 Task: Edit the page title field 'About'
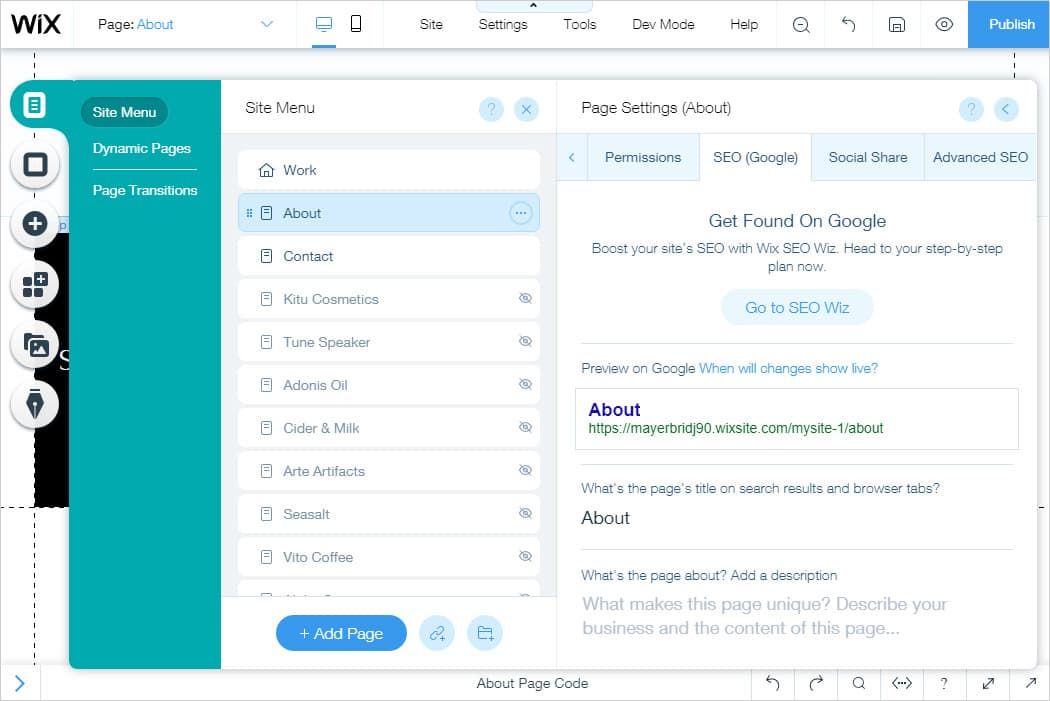[797, 518]
